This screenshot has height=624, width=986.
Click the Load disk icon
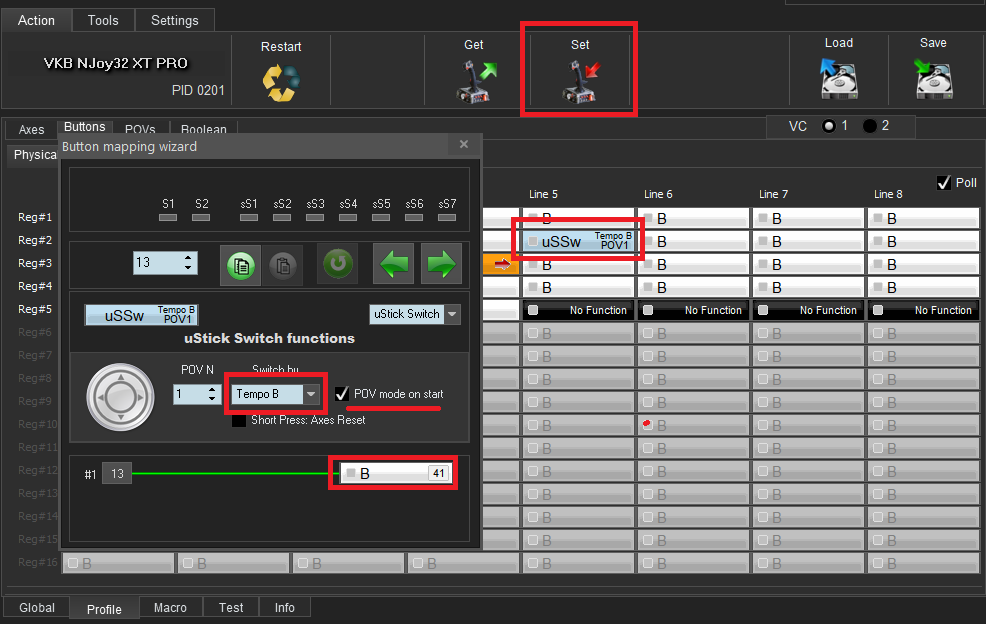tap(838, 79)
